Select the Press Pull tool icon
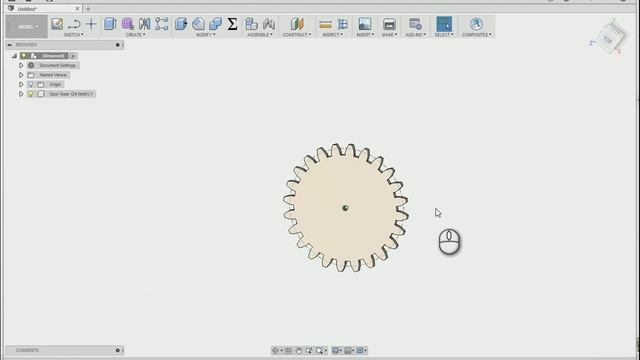This screenshot has height=360, width=640. pos(181,24)
